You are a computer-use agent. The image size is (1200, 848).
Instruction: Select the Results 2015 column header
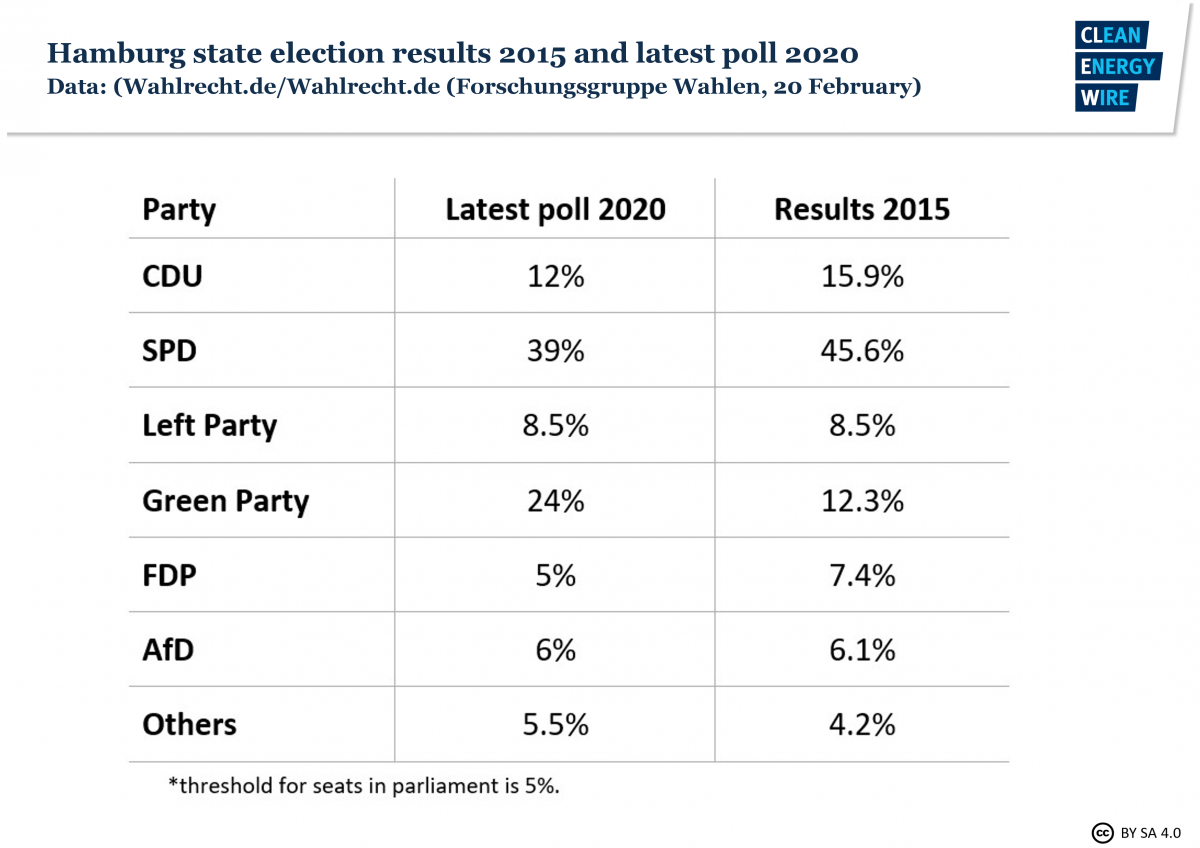coord(861,210)
